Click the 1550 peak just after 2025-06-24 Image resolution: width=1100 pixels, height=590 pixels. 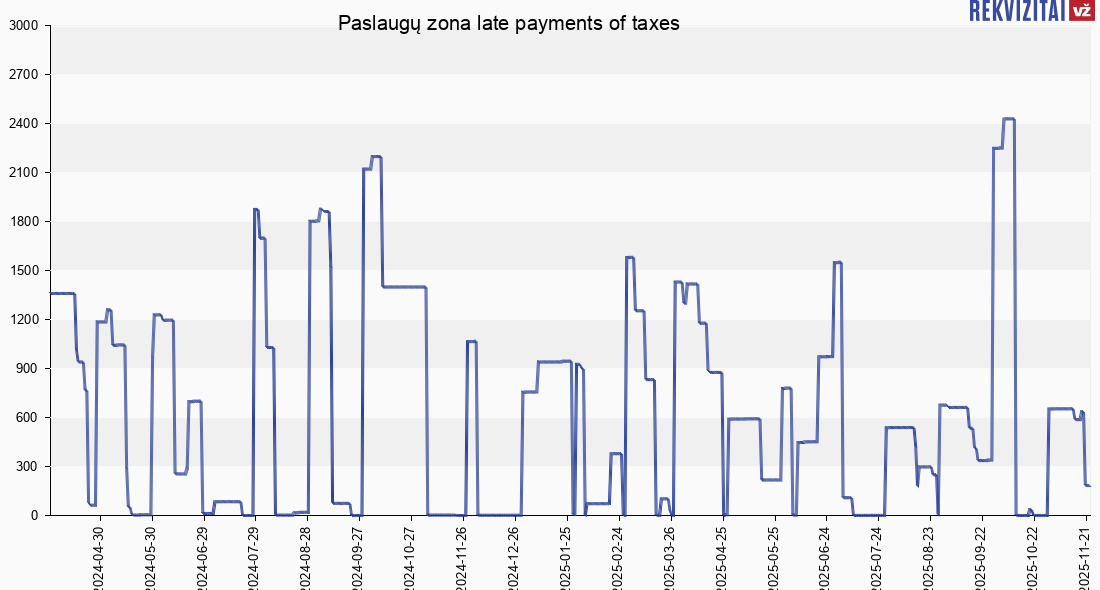[x=838, y=262]
